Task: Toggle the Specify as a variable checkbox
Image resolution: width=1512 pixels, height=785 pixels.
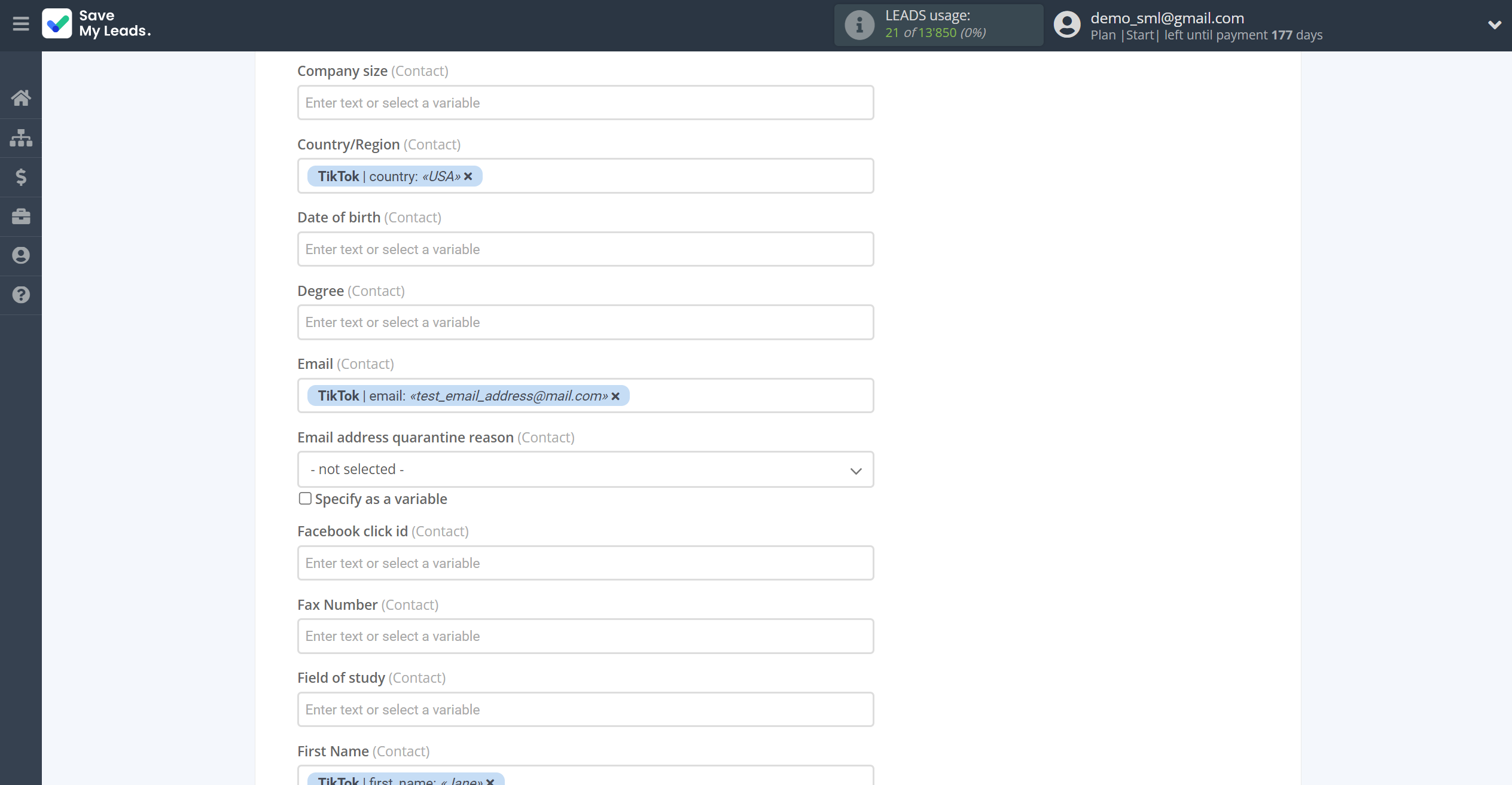Action: [305, 498]
